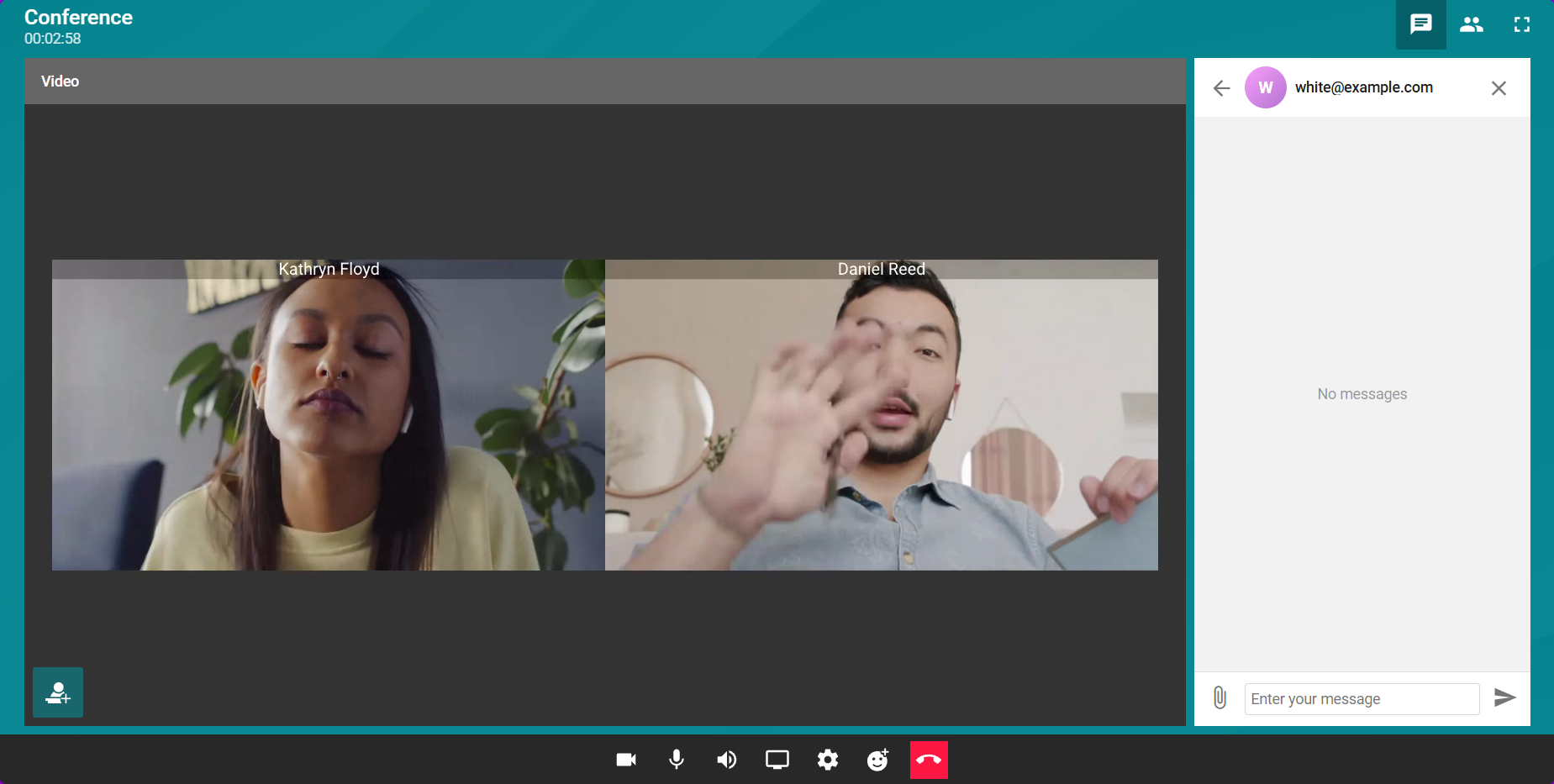Open the emoji reactions picker
The image size is (1554, 784).
point(878,760)
